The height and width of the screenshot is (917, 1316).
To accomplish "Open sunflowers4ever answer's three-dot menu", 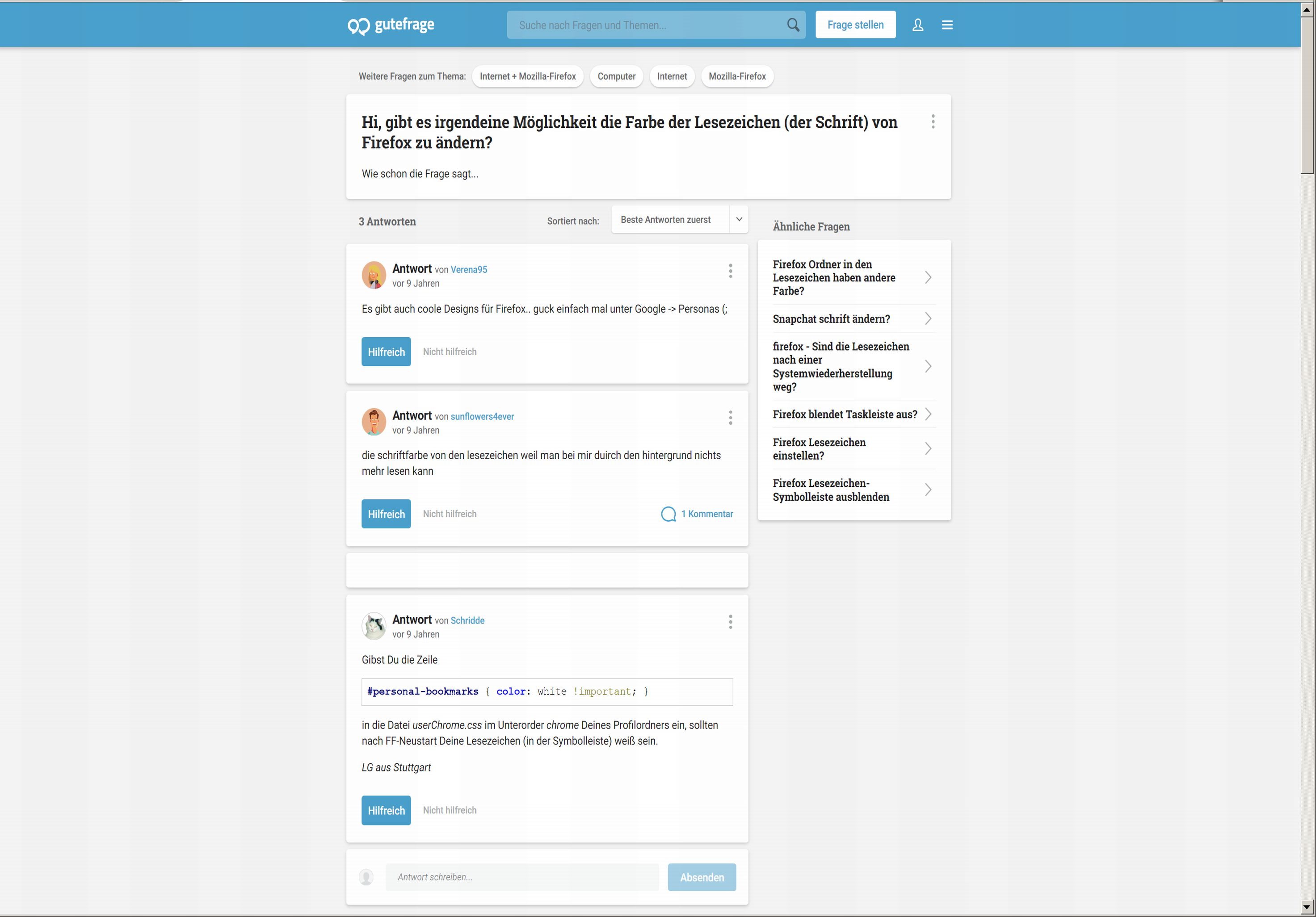I will click(730, 418).
